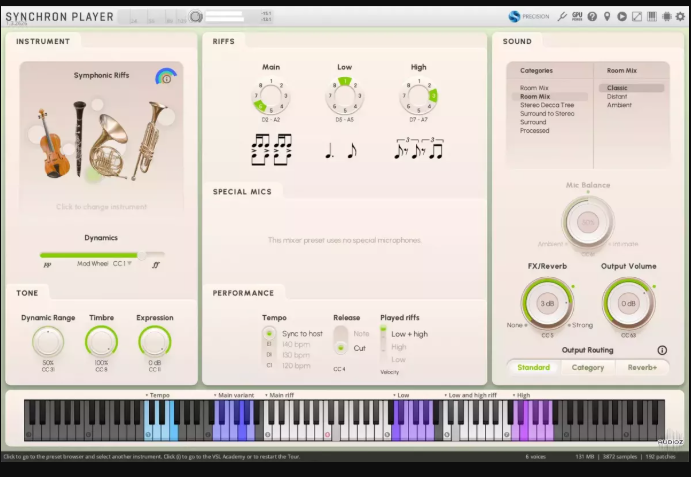The height and width of the screenshot is (477, 691).
Task: Open the question mark help icon
Action: click(592, 17)
